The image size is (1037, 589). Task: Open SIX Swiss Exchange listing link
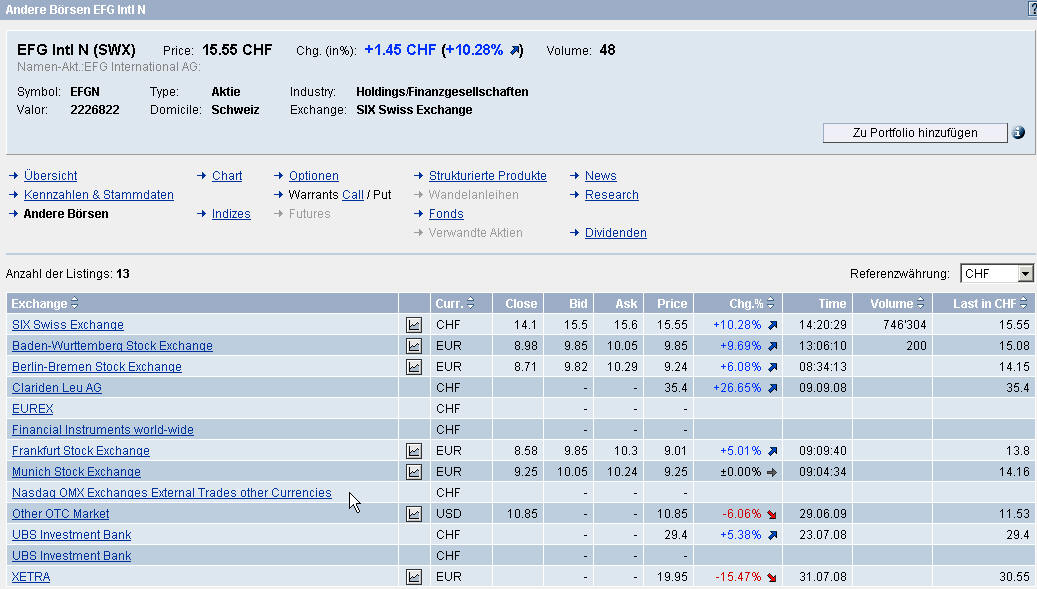pyautogui.click(x=67, y=325)
